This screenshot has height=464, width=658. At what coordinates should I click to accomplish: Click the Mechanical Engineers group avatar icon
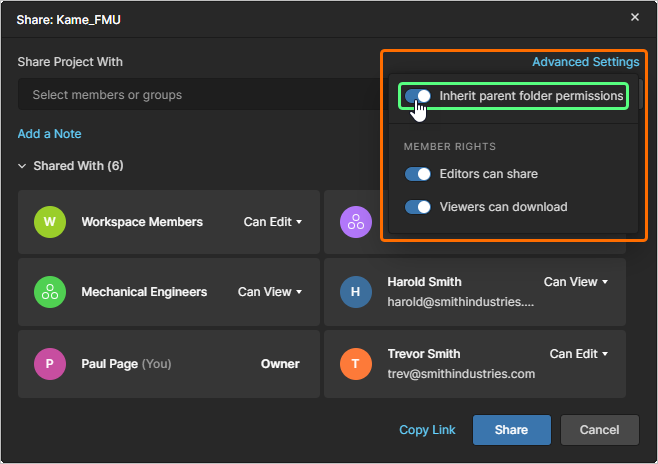[x=49, y=292]
